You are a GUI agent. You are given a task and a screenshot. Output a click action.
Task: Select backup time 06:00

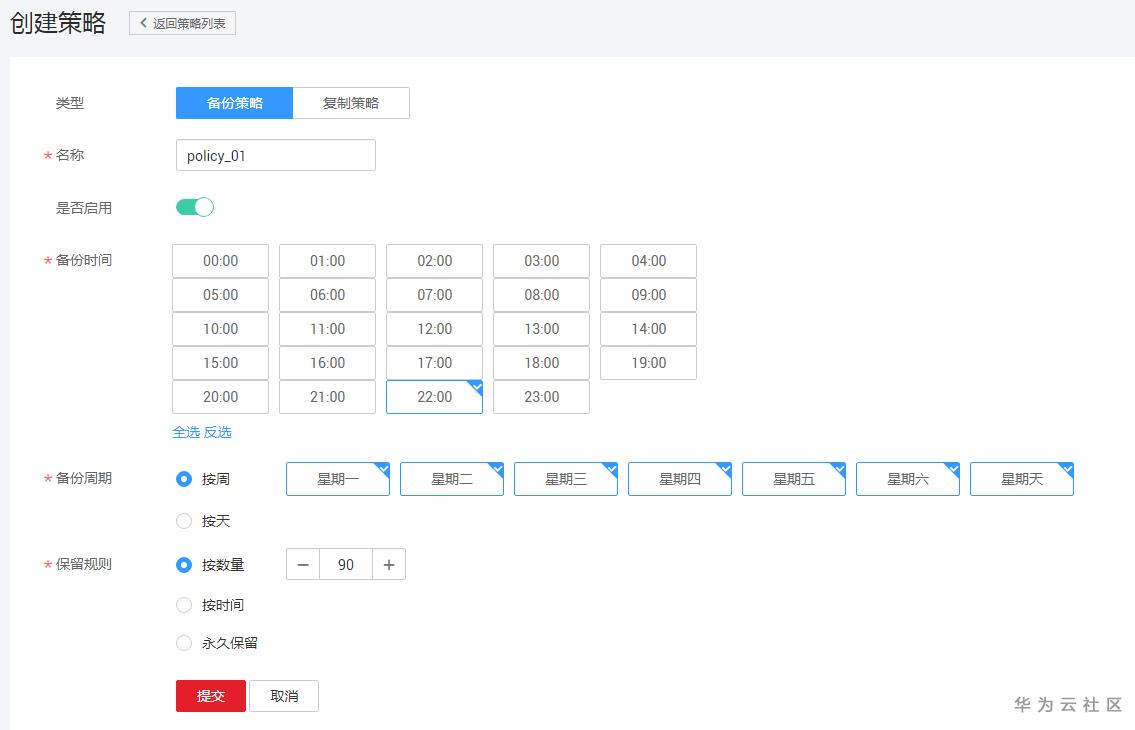tap(327, 295)
